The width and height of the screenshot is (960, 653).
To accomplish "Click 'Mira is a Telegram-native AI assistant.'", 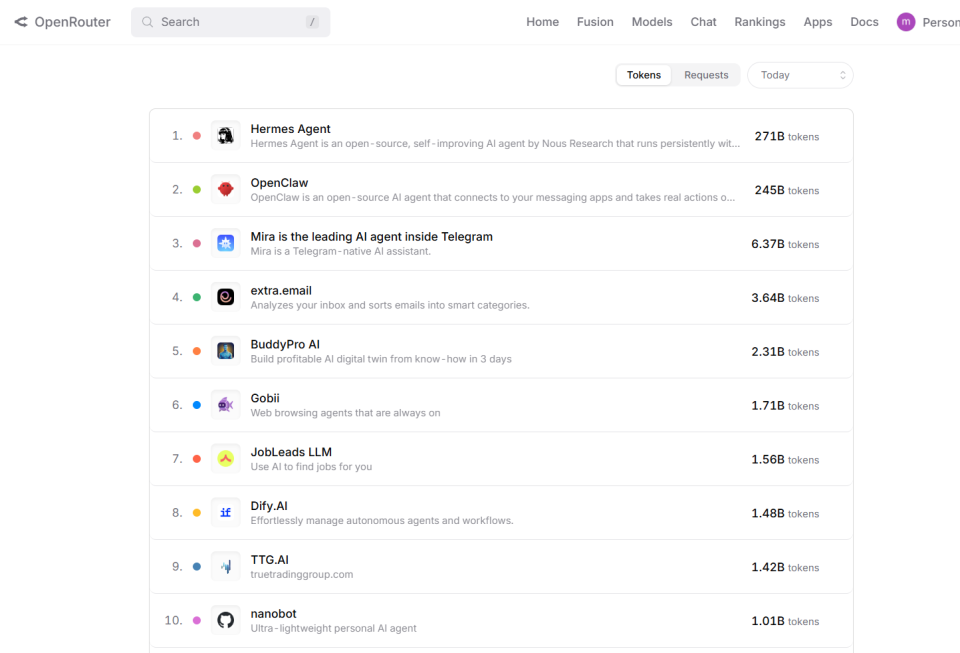I will 340,252.
